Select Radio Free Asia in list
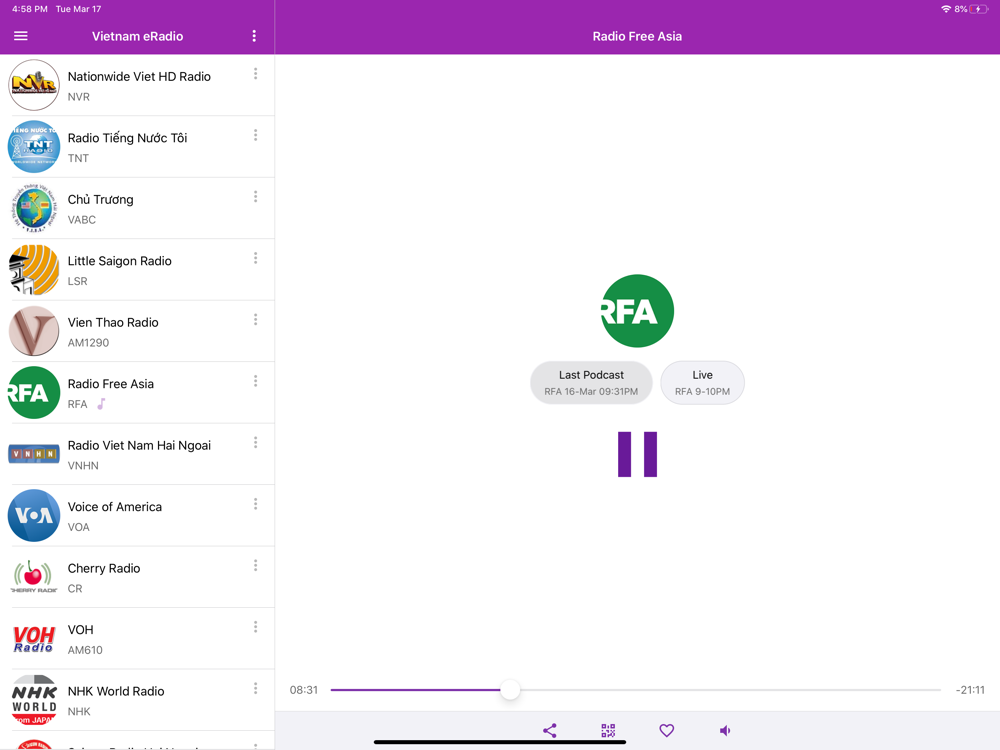 tap(137, 392)
